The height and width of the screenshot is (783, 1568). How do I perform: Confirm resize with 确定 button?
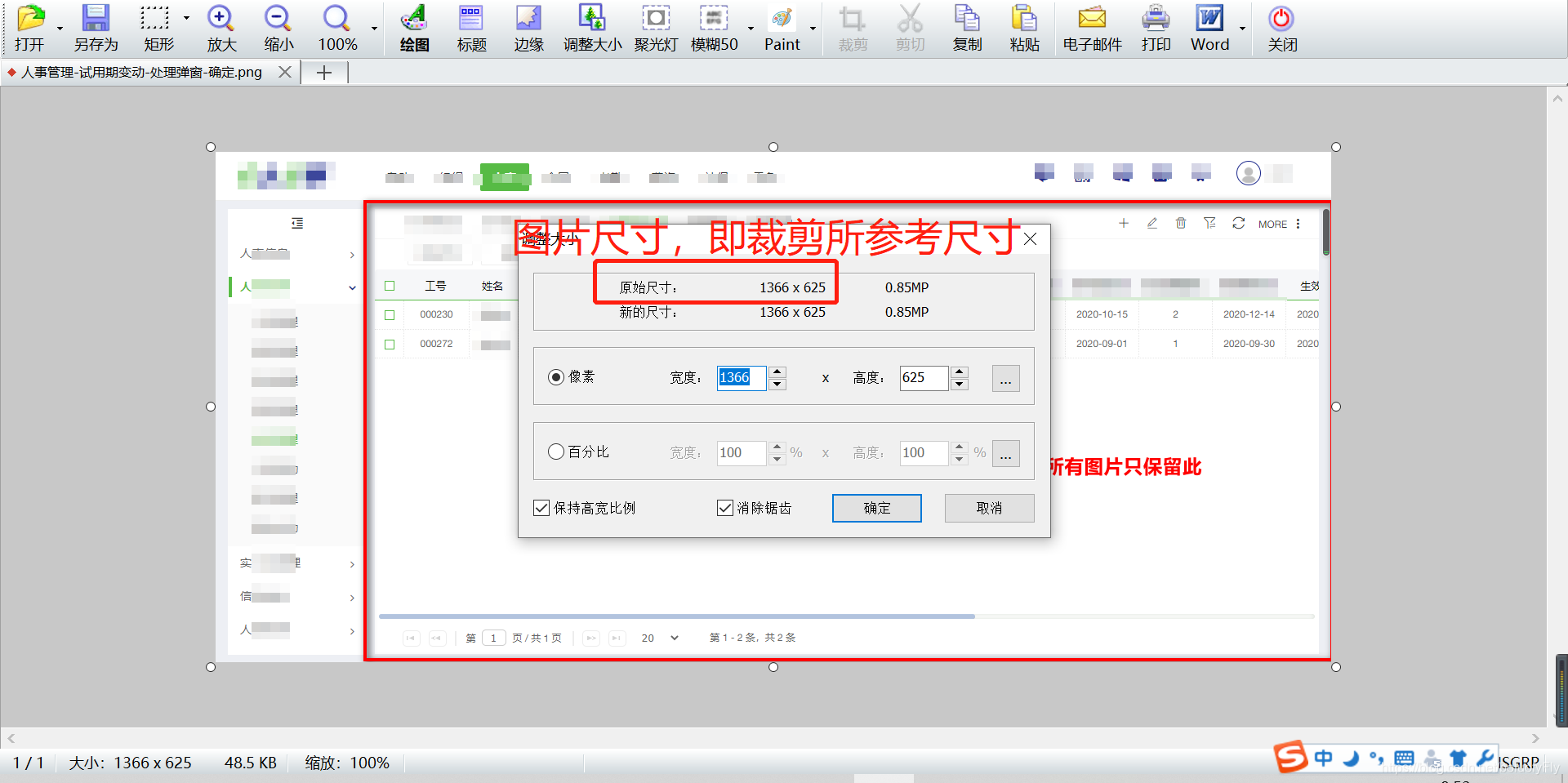click(x=877, y=508)
